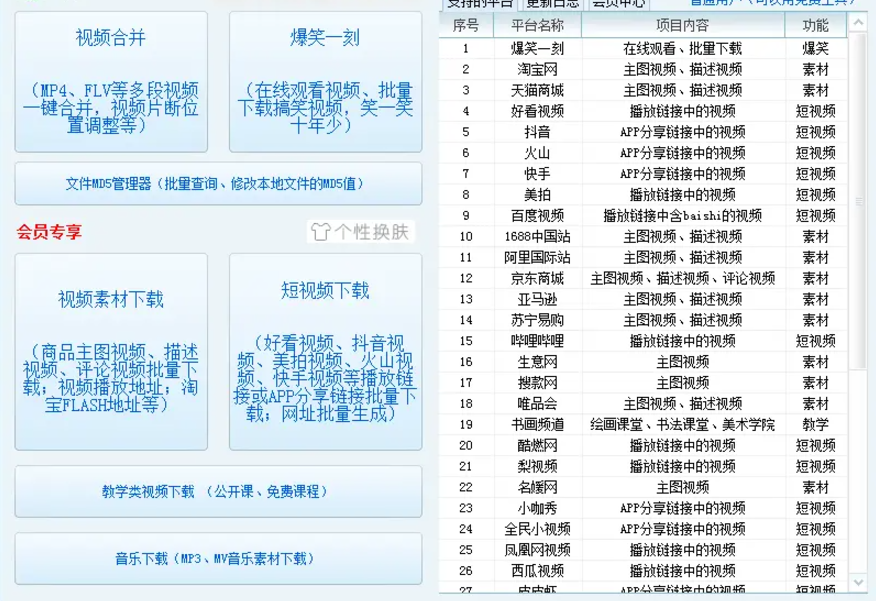Screen dimensions: 876x601
Task: Select the 亚马逊 row
Action: pos(643,299)
